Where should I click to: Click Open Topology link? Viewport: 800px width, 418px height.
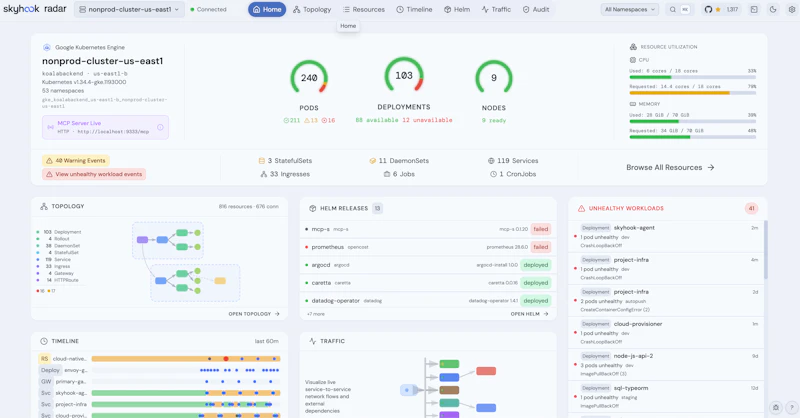254,314
